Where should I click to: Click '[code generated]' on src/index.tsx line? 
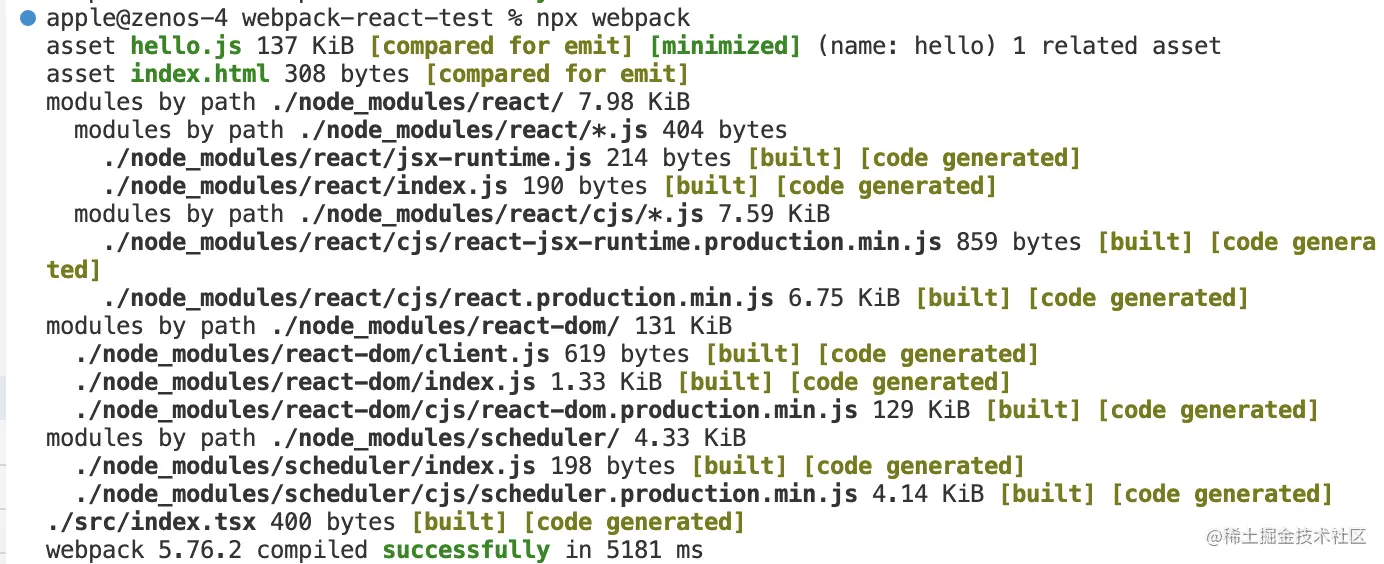(x=634, y=522)
